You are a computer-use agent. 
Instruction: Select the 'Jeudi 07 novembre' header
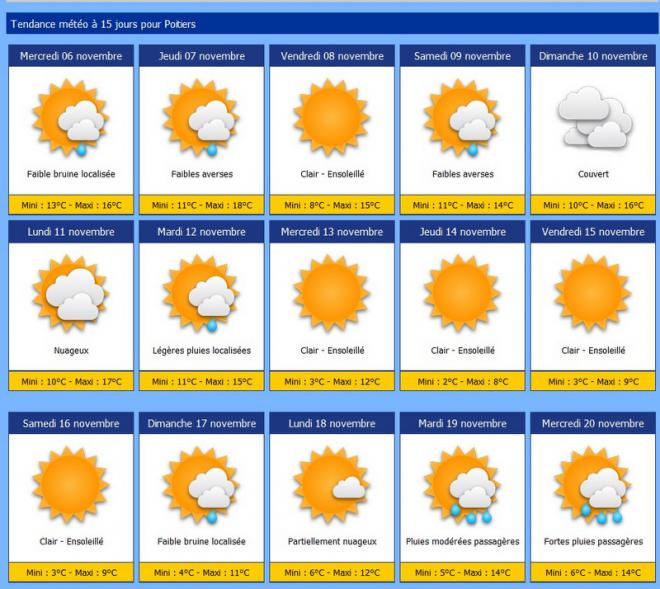[202, 56]
